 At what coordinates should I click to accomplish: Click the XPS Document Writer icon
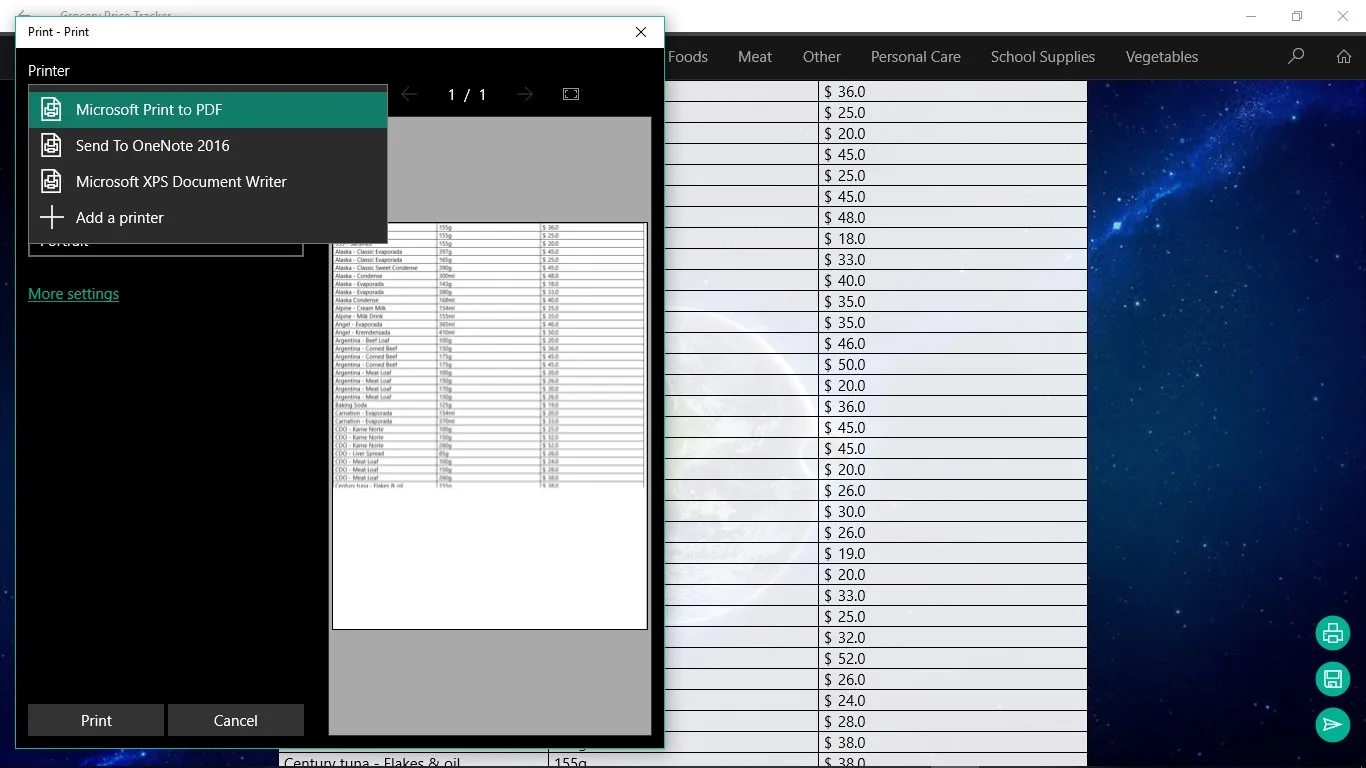51,182
